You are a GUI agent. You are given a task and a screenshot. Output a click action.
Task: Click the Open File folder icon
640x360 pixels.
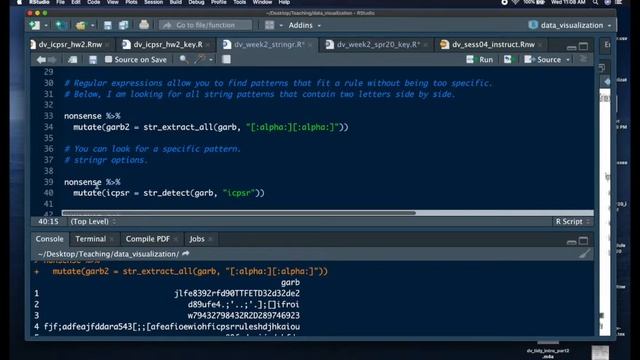point(80,25)
